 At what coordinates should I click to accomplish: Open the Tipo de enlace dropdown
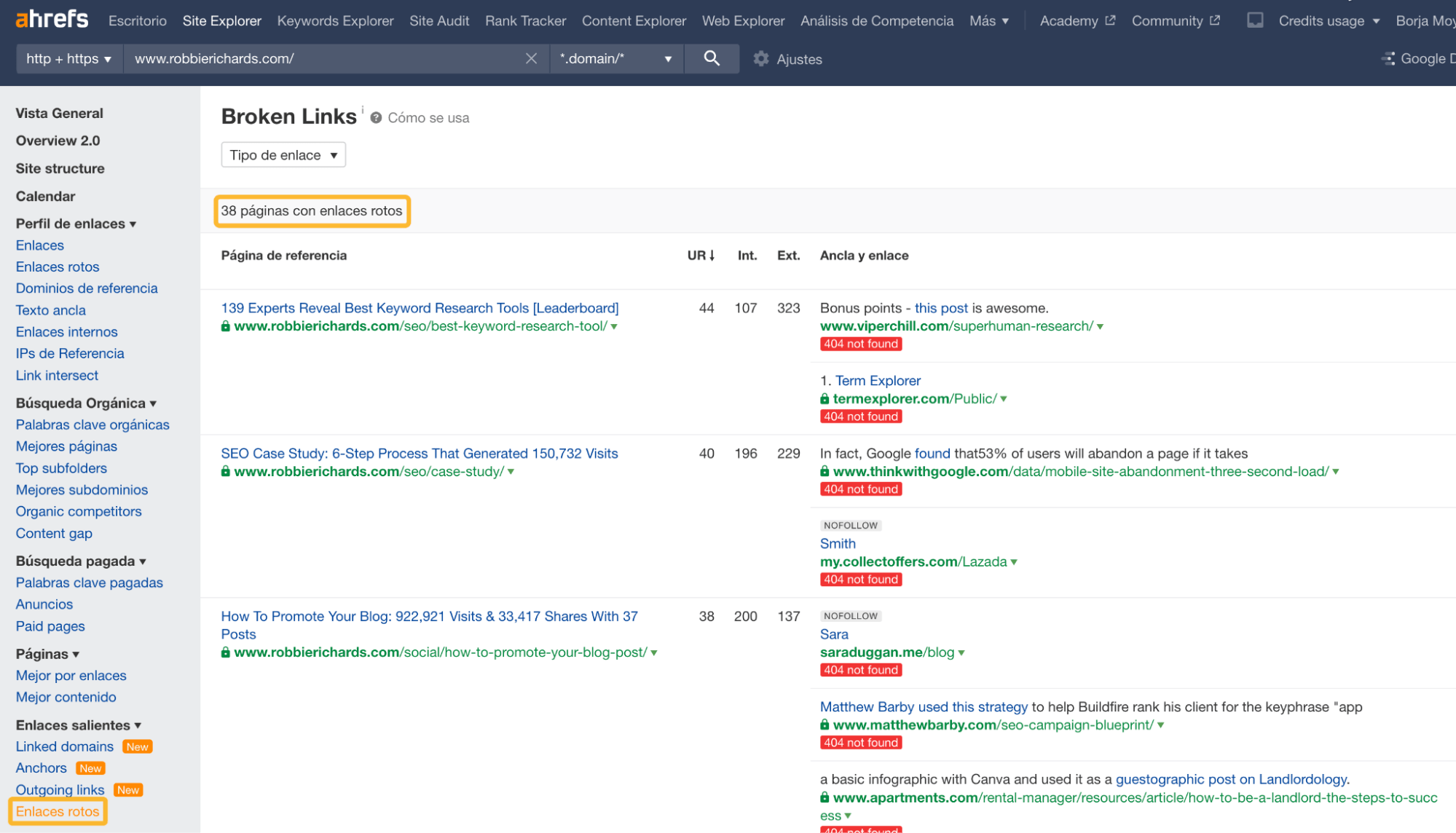[283, 154]
